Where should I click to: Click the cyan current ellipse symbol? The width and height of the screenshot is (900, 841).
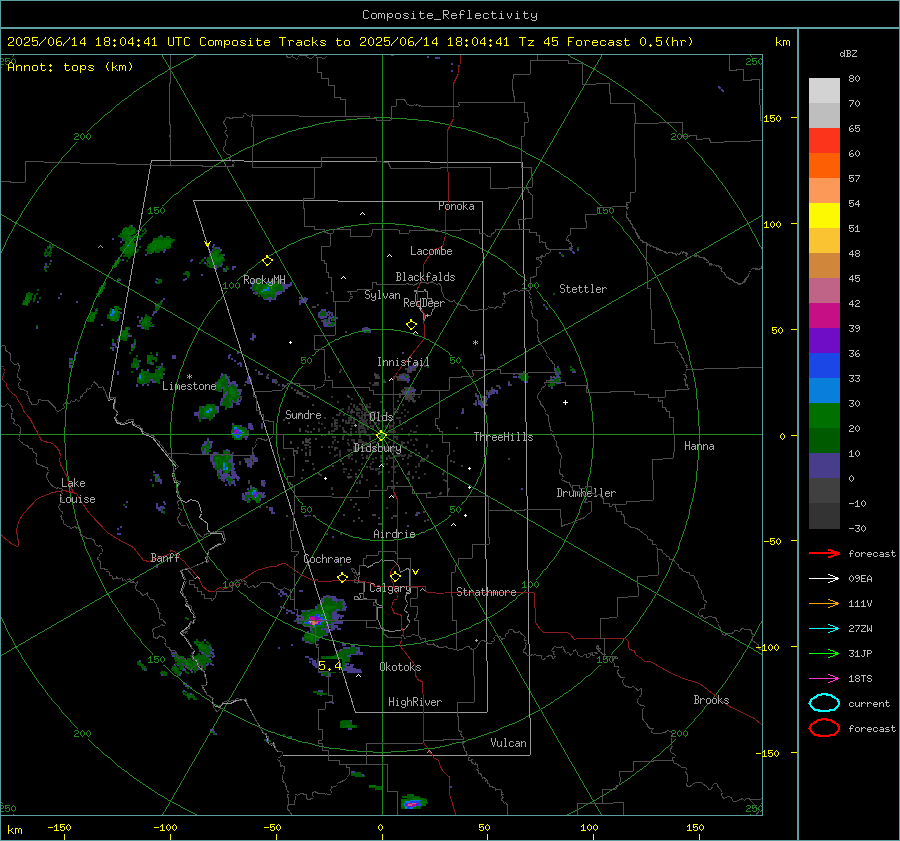[824, 703]
